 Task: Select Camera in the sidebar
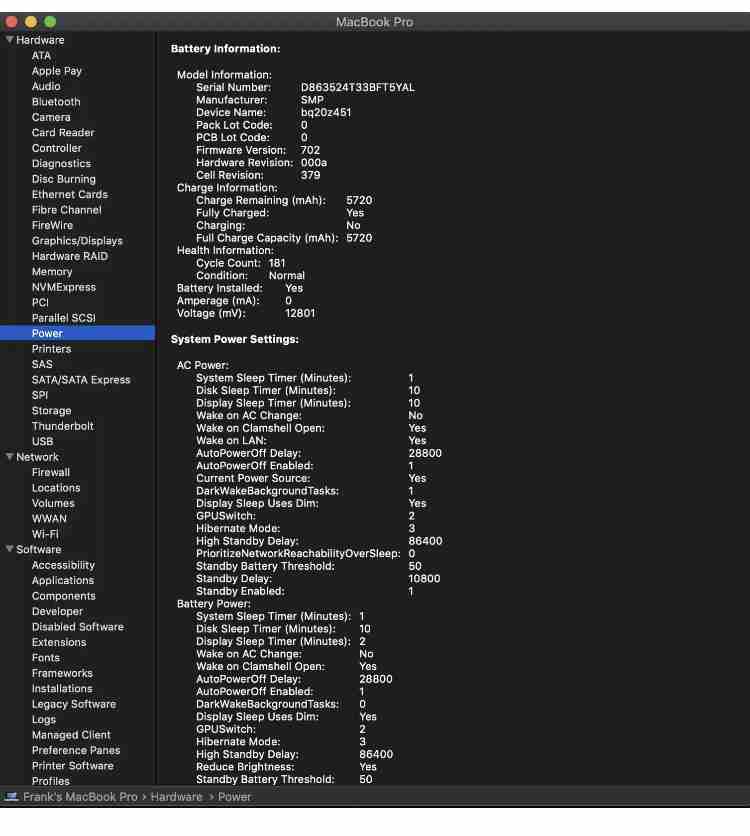click(x=51, y=117)
